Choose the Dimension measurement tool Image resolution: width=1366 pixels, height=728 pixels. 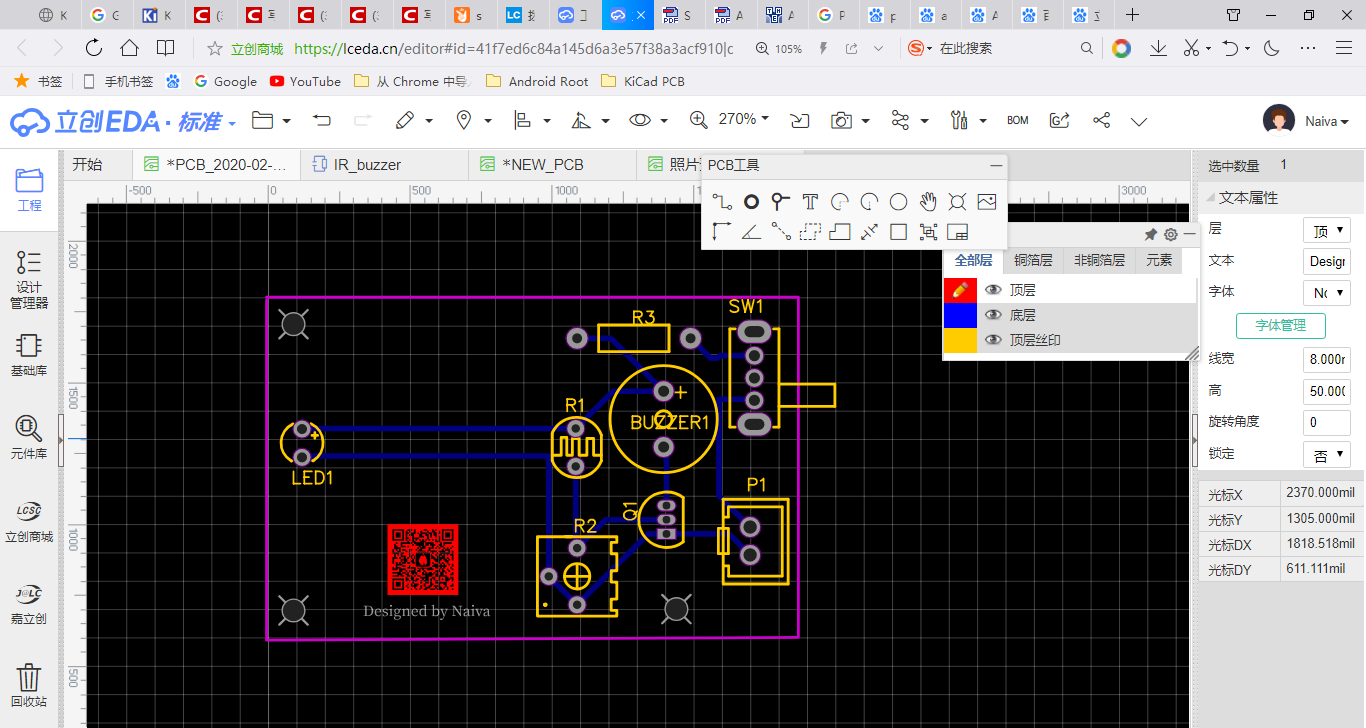[x=869, y=231]
